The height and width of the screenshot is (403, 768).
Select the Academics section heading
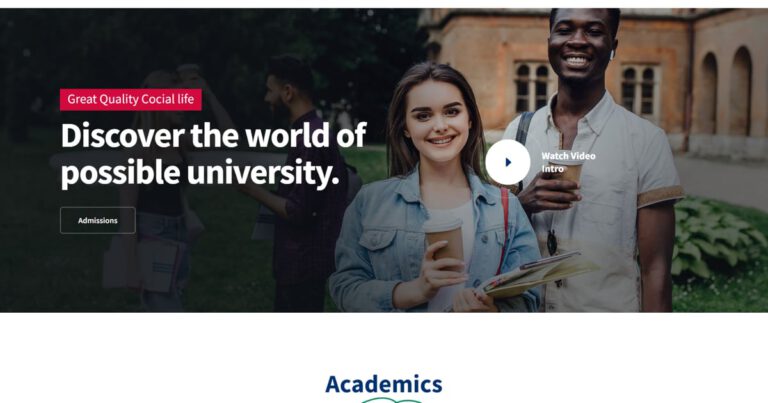coord(384,384)
